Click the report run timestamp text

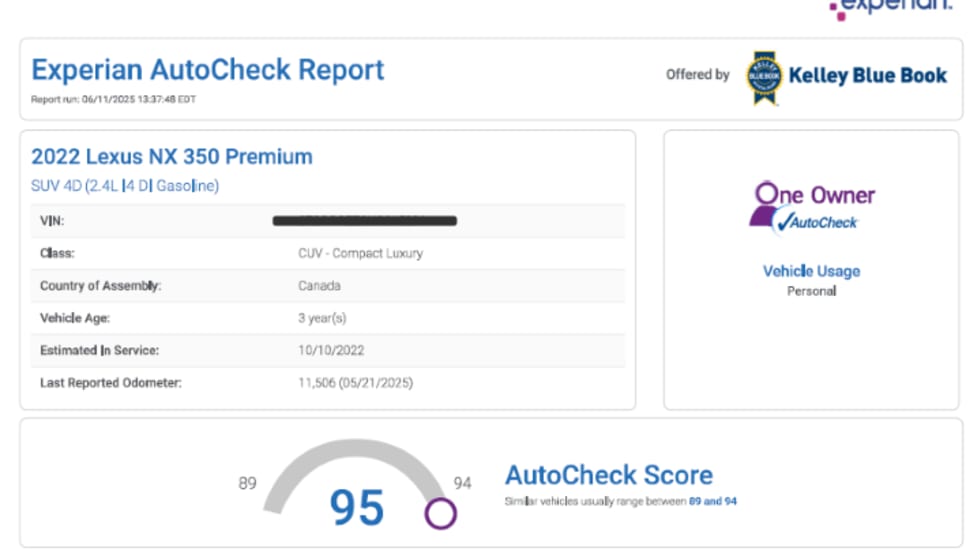(x=113, y=99)
